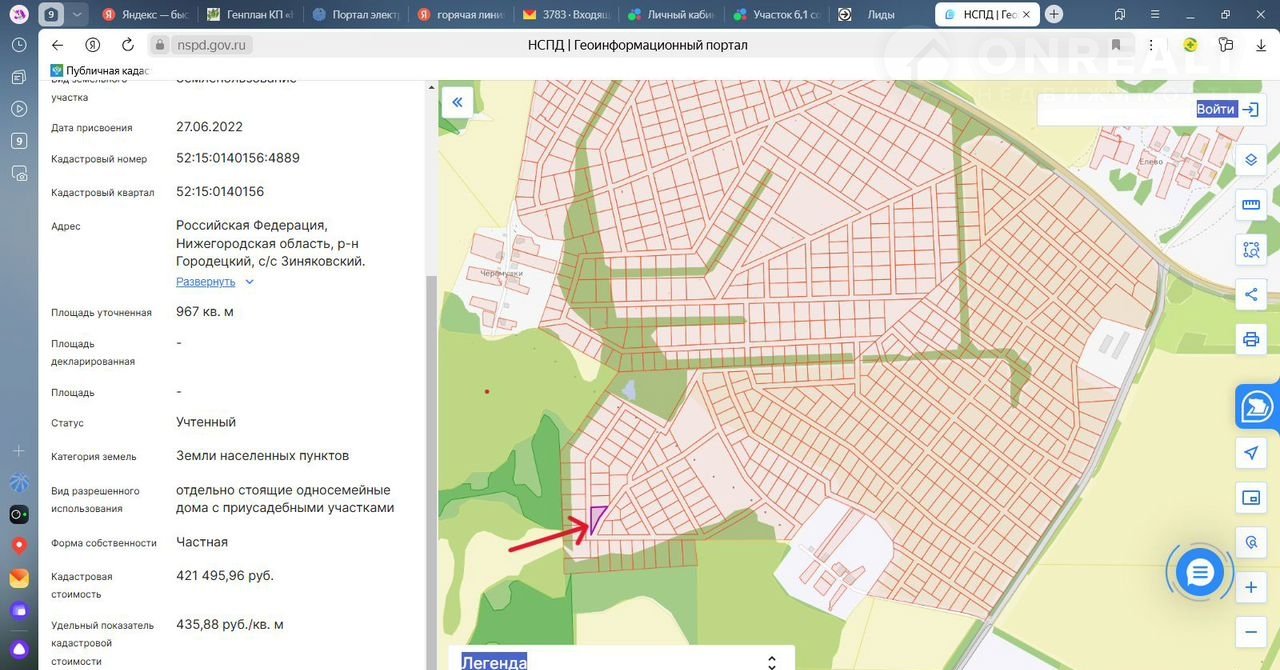Activate the search by area tool
Screen dimensions: 1280x670
(1250, 249)
